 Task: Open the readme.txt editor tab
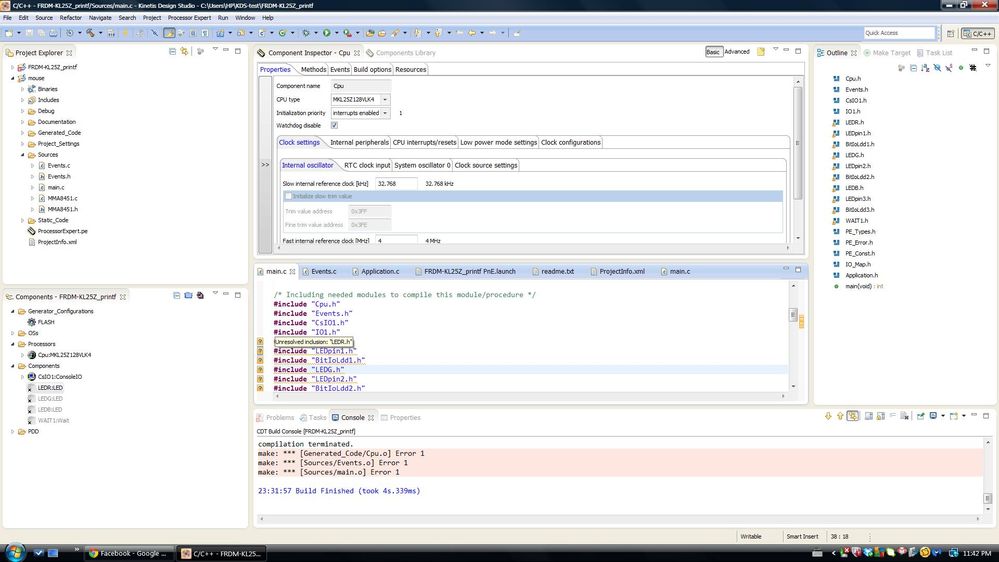pyautogui.click(x=554, y=271)
